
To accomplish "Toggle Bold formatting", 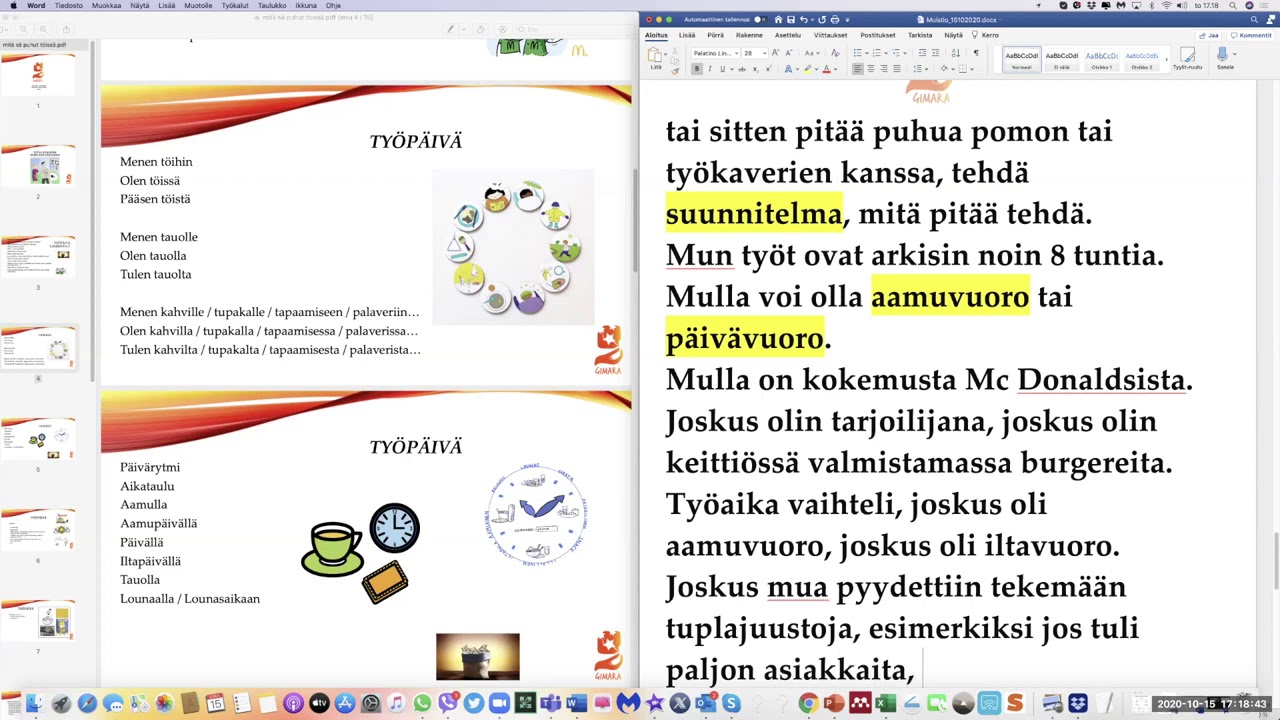I will tap(697, 69).
